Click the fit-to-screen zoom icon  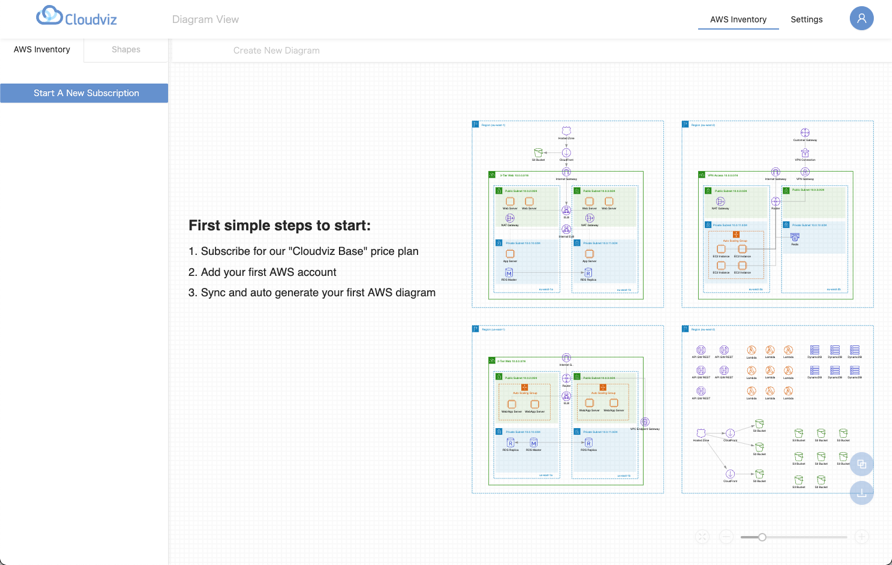pyautogui.click(x=703, y=537)
